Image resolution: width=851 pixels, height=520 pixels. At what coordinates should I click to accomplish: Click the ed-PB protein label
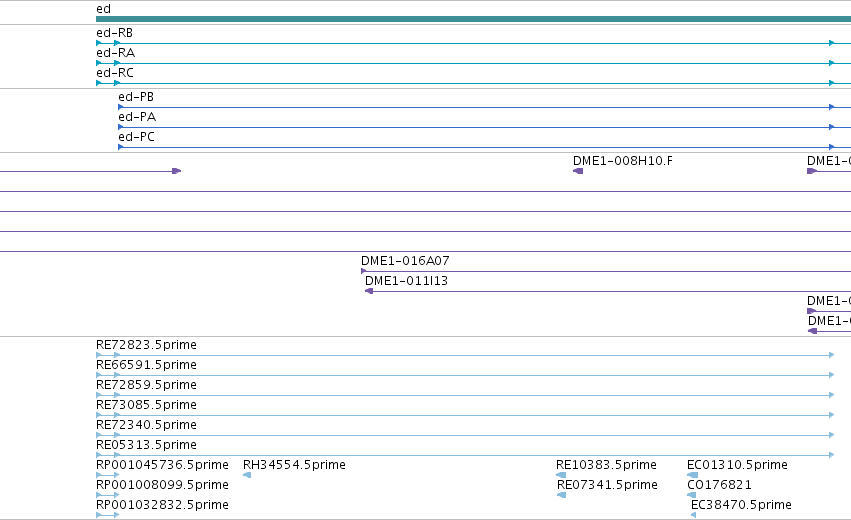[x=136, y=97]
